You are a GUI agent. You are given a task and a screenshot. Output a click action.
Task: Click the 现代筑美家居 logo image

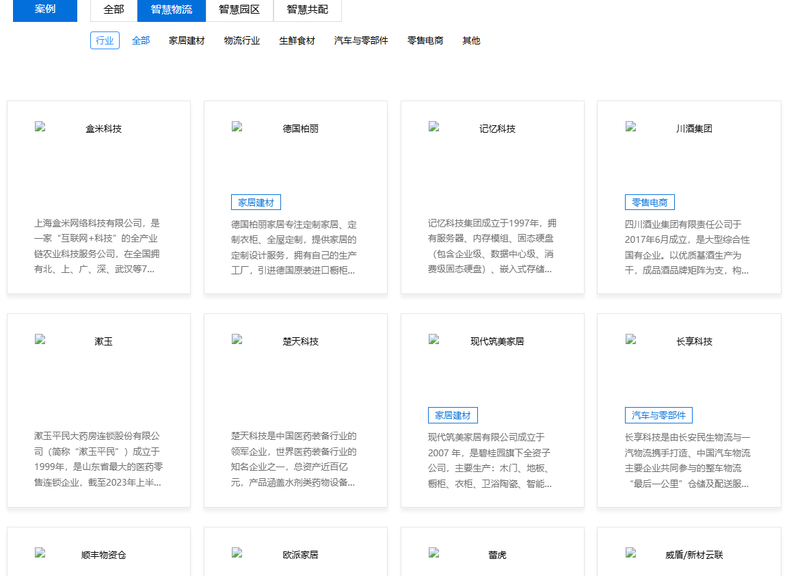[491, 341]
